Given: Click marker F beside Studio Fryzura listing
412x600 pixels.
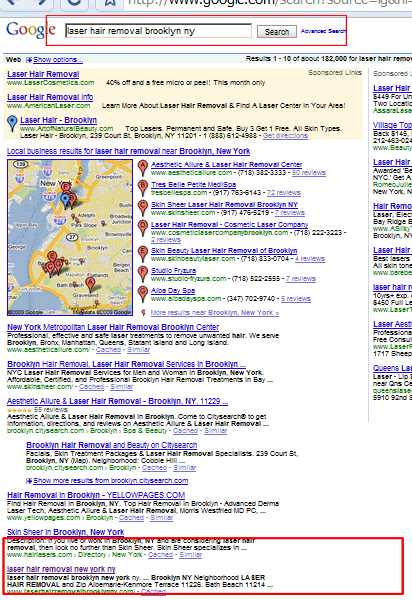Looking at the screenshot, I should pyautogui.click(x=143, y=274).
